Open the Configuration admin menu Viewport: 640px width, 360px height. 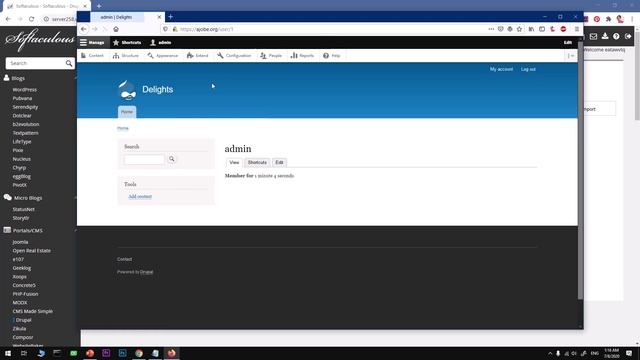pyautogui.click(x=234, y=56)
